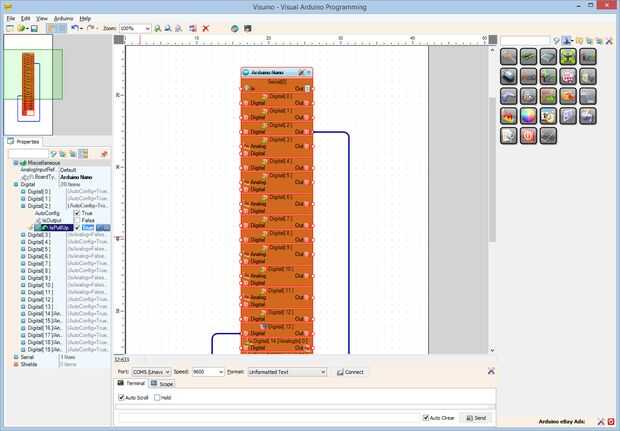Click the green Zoom In magnifier

157,28
